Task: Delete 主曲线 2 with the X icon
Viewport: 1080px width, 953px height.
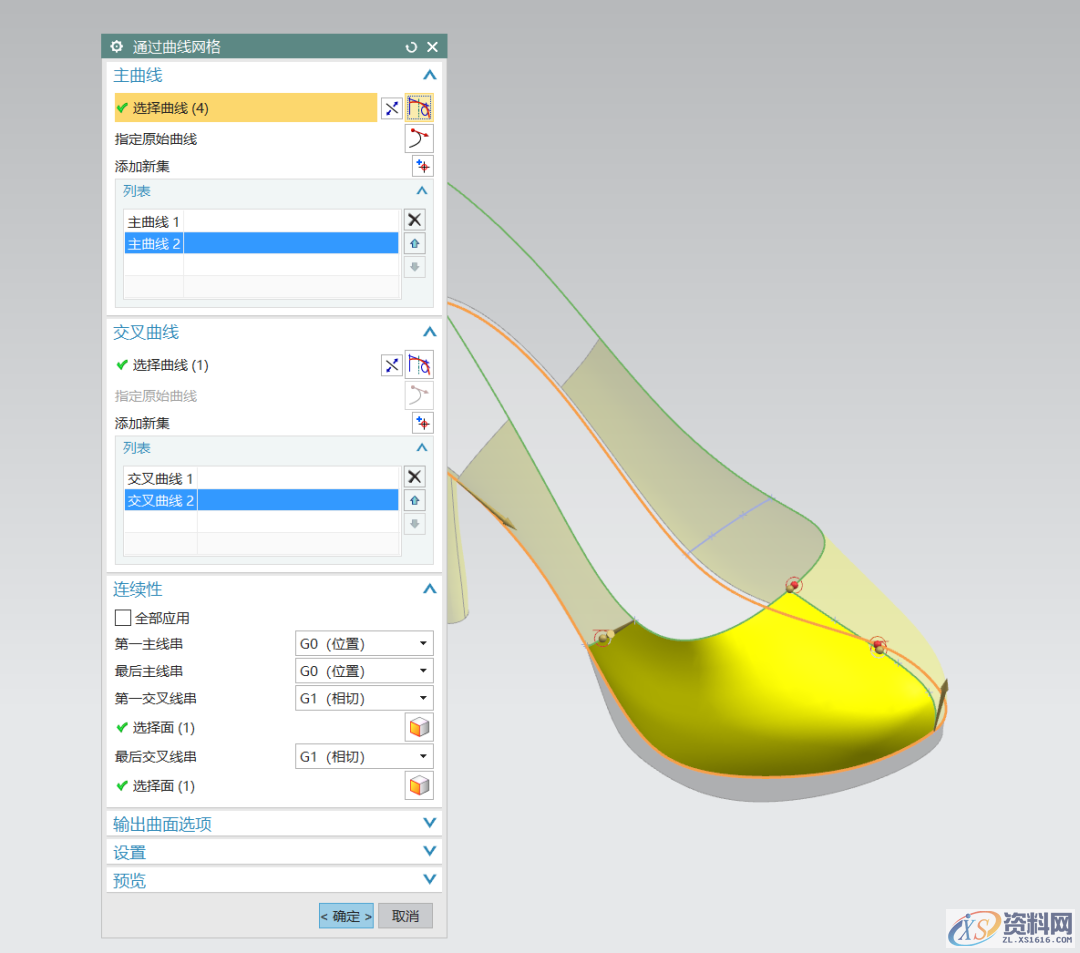Action: tap(414, 219)
